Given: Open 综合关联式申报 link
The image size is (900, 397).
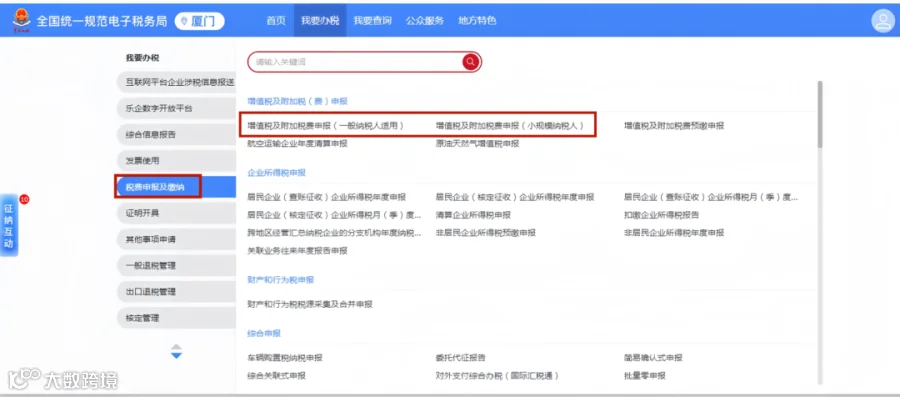Looking at the screenshot, I should [277, 376].
